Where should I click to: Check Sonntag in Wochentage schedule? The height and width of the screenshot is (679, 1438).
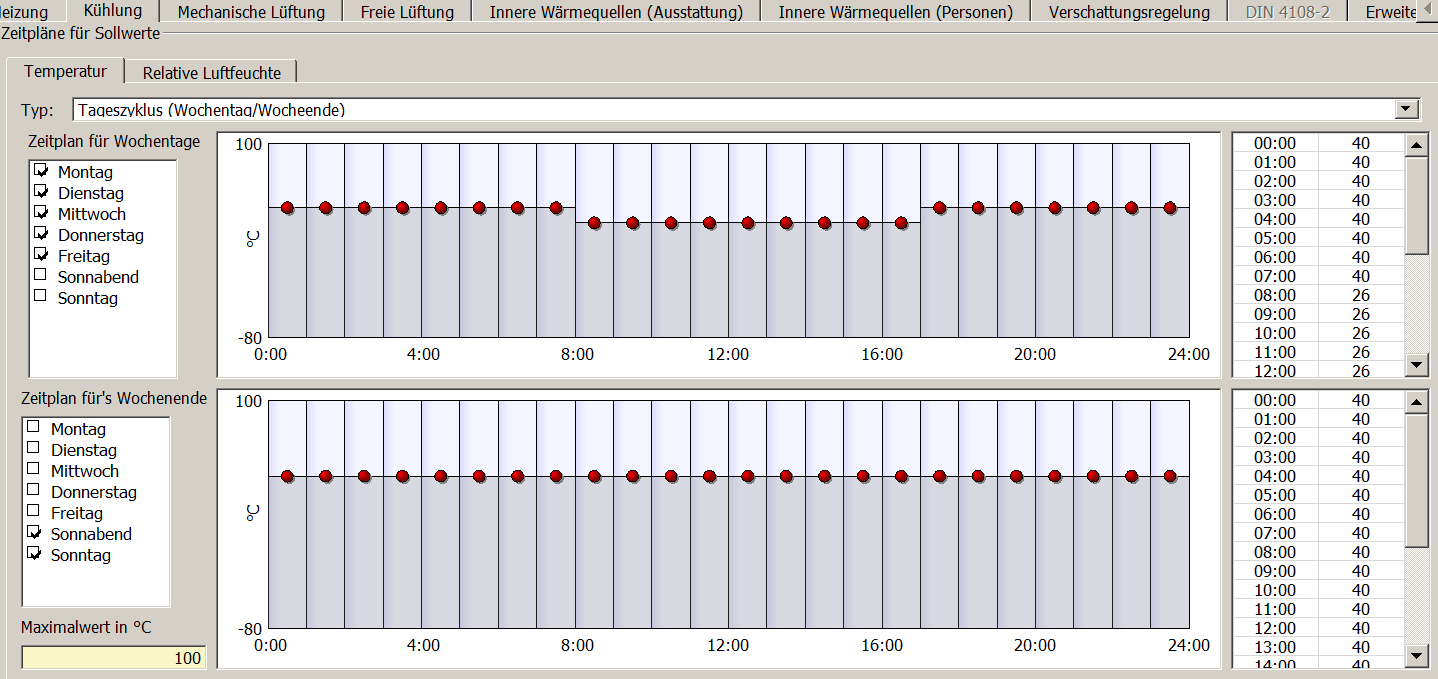point(41,298)
